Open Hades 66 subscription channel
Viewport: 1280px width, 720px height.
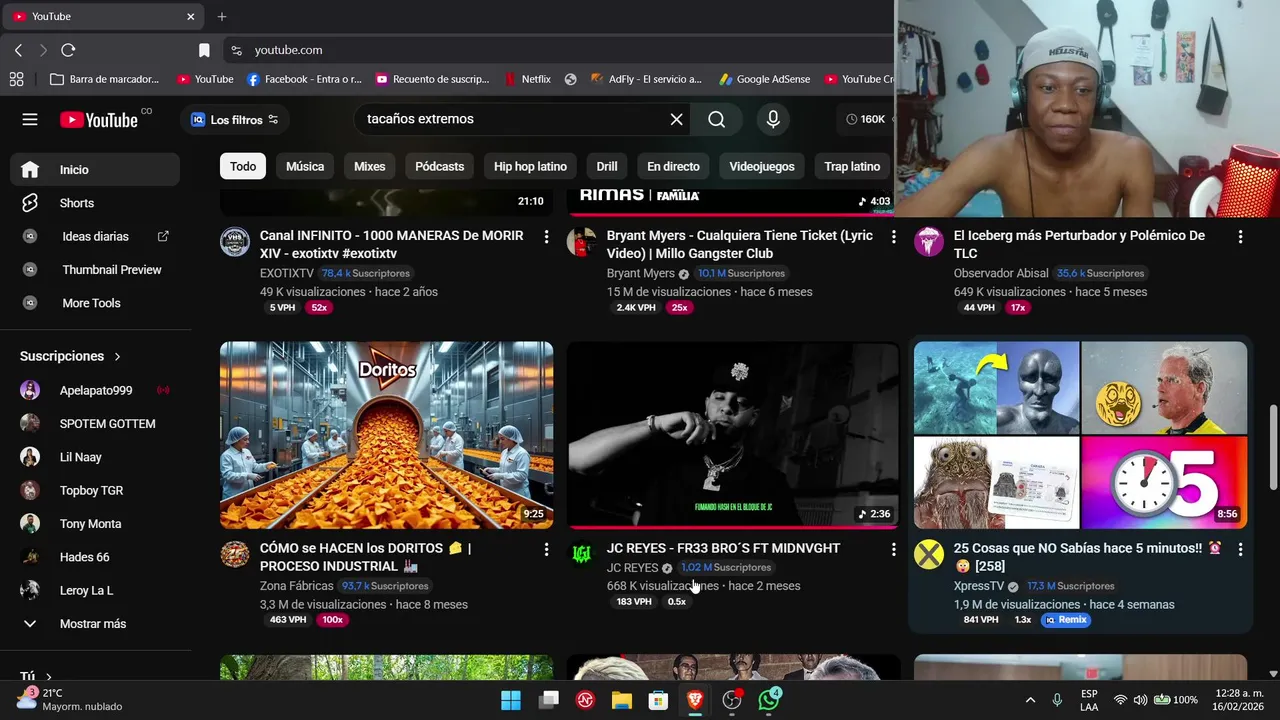tap(95, 557)
